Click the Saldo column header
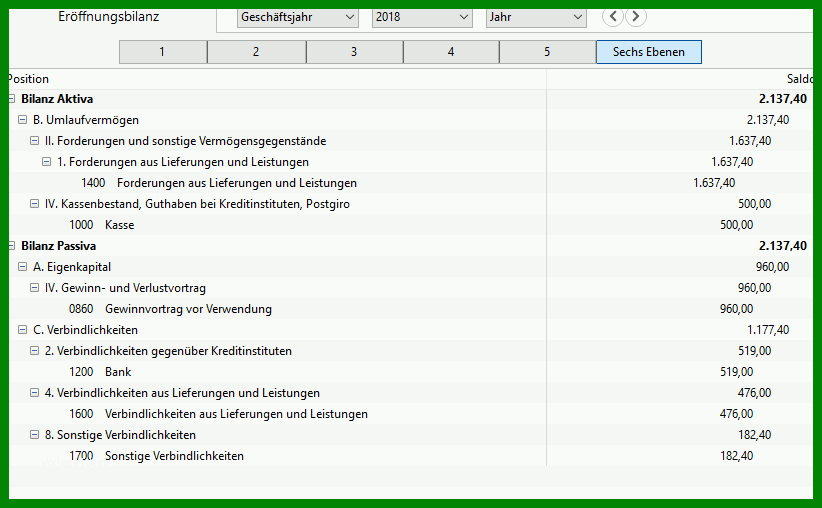The height and width of the screenshot is (508, 822). (x=680, y=79)
